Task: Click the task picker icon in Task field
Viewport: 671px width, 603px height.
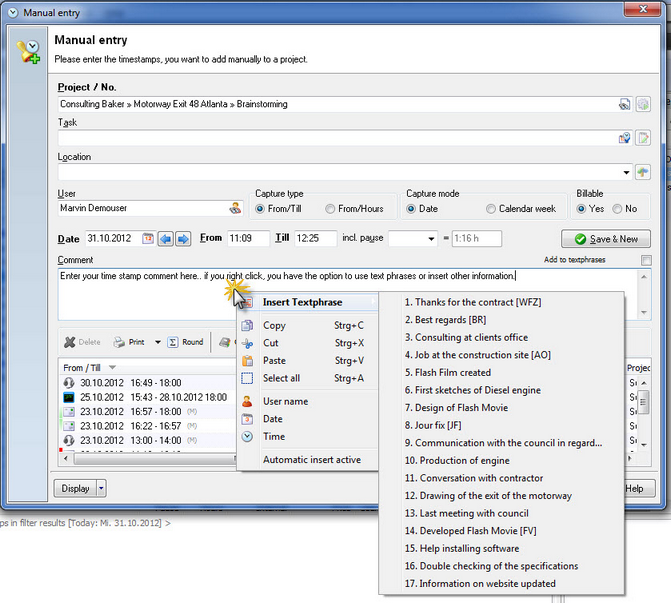Action: (624, 138)
